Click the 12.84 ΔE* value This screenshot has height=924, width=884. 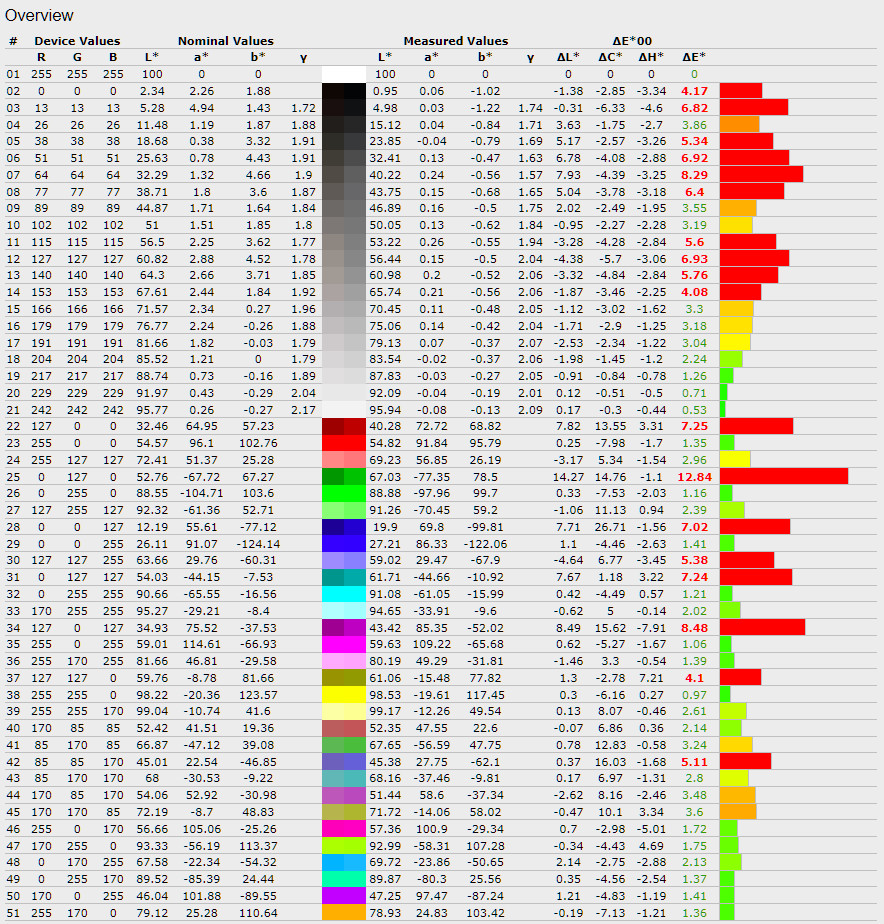coord(694,476)
